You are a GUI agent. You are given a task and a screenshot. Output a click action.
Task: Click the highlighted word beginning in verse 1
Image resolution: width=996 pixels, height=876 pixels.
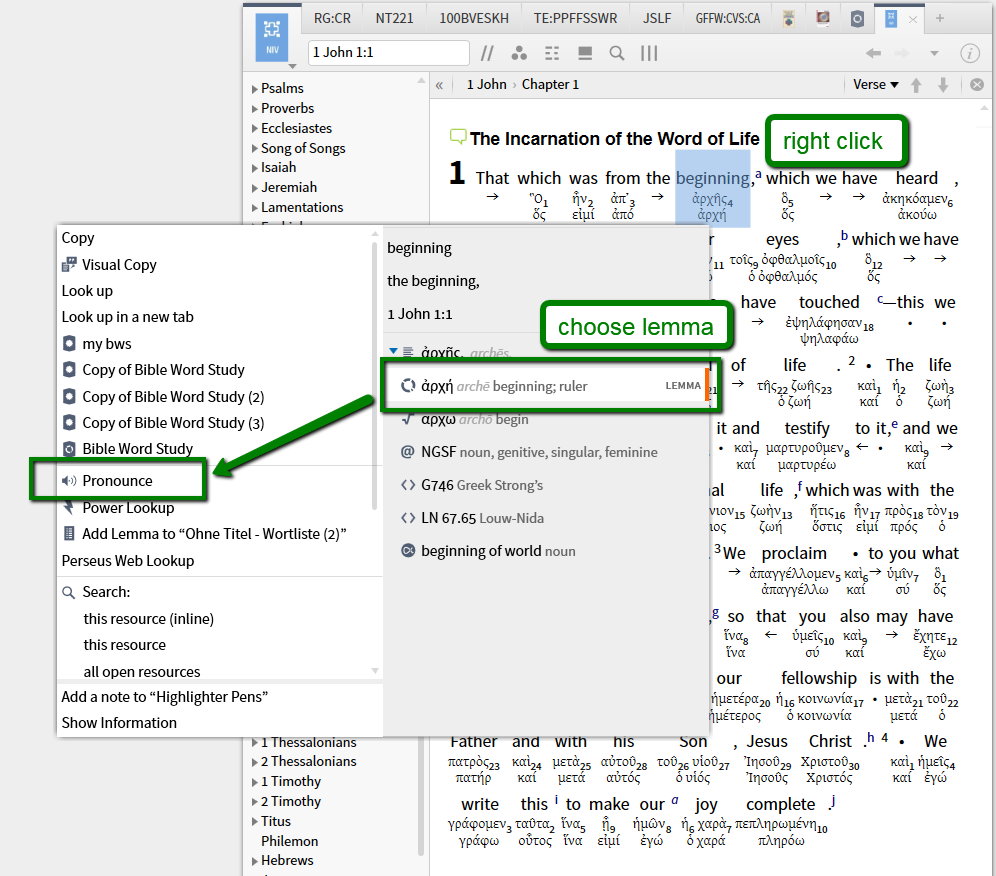pyautogui.click(x=713, y=179)
